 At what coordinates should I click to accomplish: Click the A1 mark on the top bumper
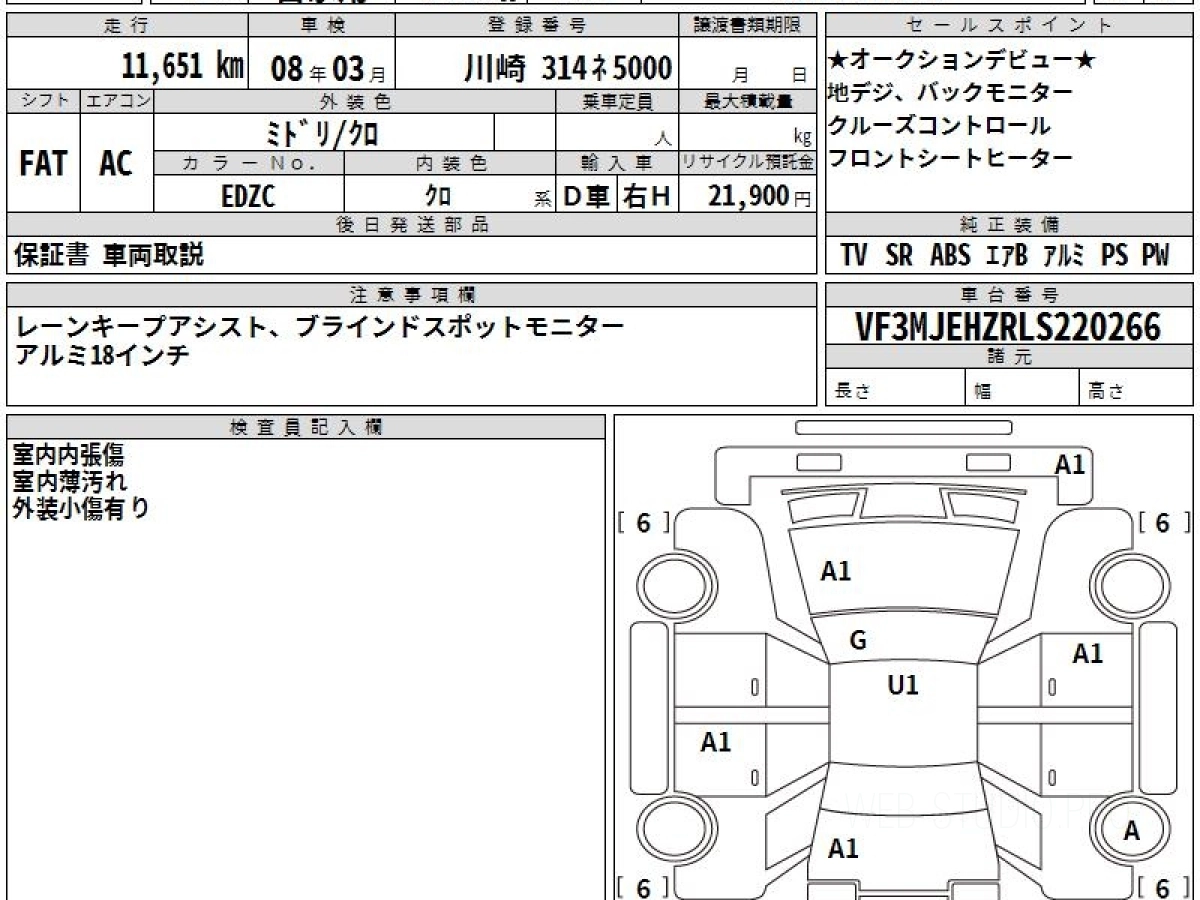pos(1070,464)
